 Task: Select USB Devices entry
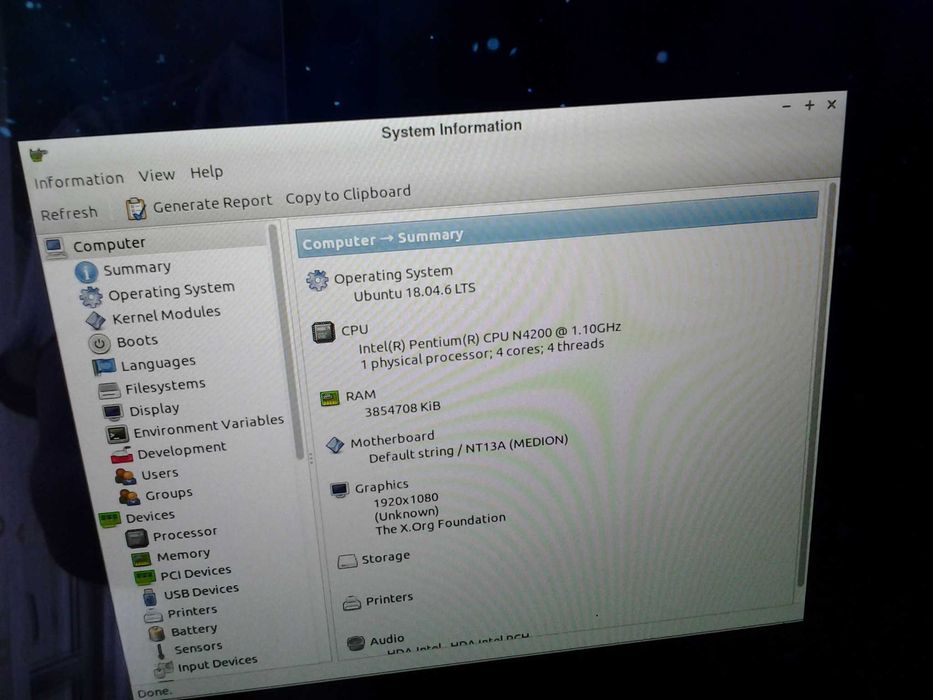click(201, 592)
